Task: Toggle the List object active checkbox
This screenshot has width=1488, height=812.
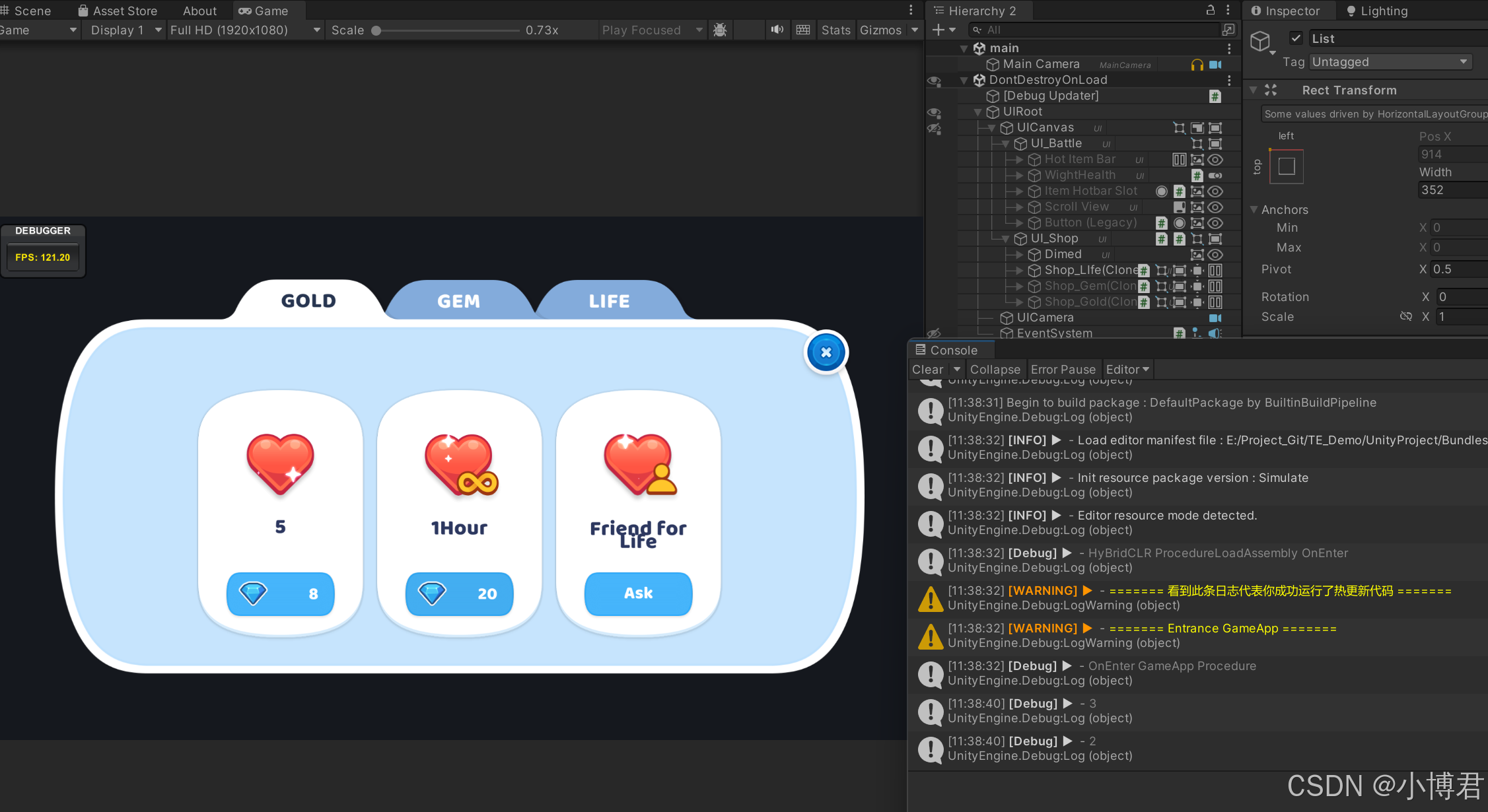Action: (1296, 38)
